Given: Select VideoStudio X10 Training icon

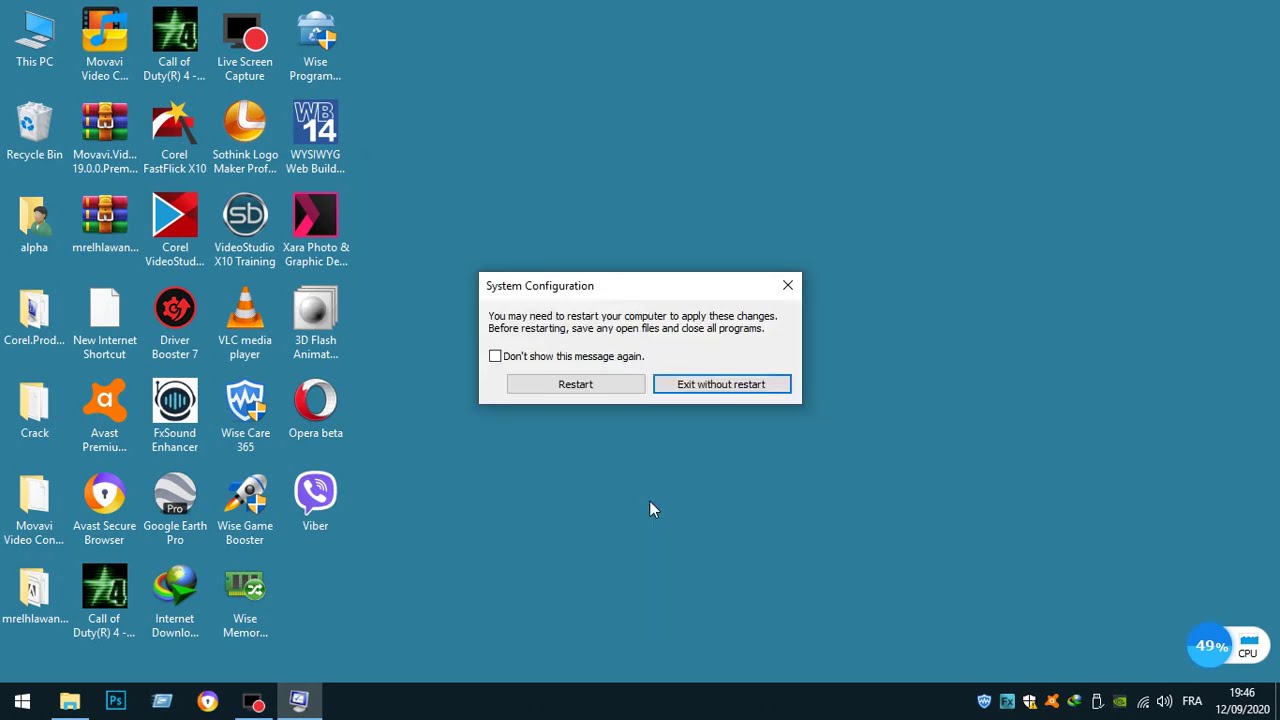Looking at the screenshot, I should pos(245,232).
